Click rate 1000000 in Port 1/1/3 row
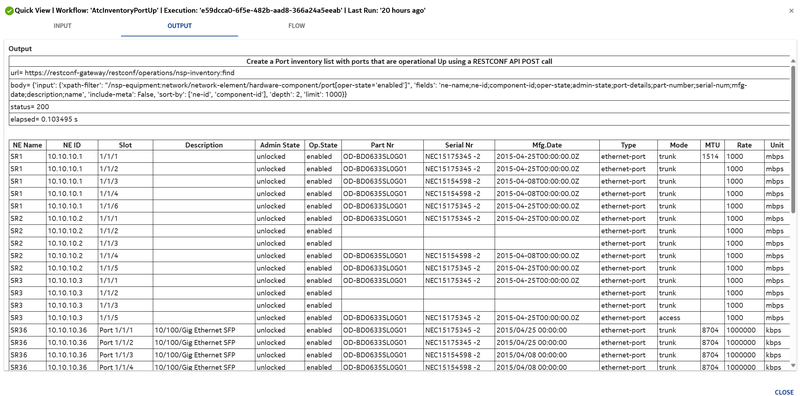This screenshot has width=800, height=396. coord(740,355)
